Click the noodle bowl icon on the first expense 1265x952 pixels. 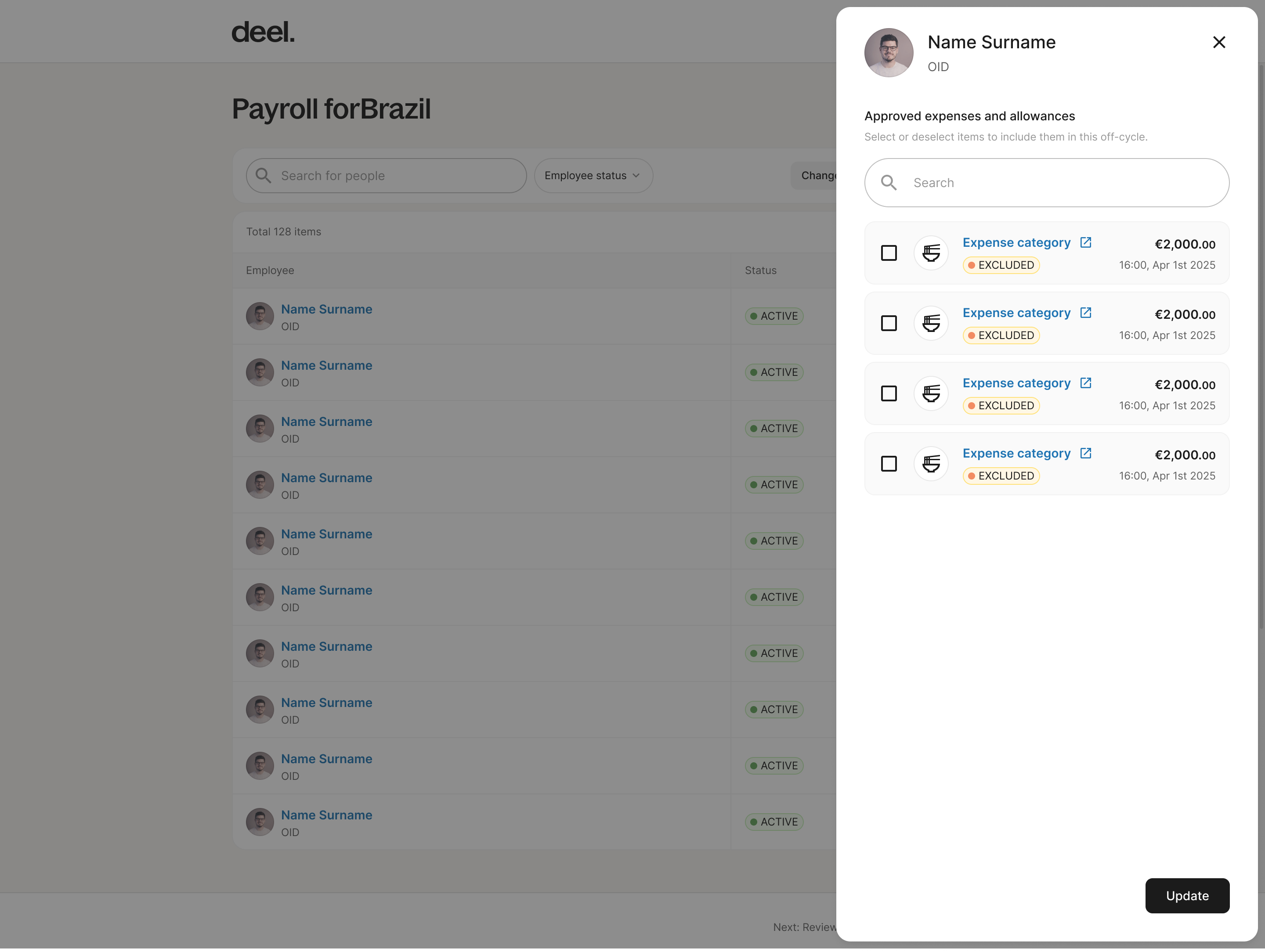[930, 252]
